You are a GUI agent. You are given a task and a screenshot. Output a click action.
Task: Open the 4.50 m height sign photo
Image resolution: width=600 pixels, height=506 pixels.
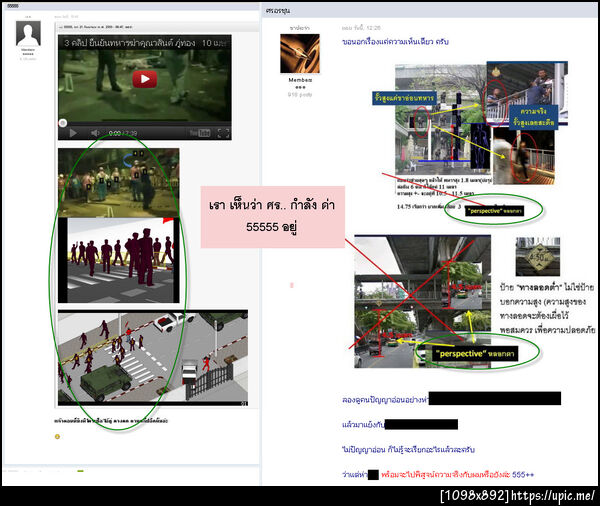pos(538,256)
